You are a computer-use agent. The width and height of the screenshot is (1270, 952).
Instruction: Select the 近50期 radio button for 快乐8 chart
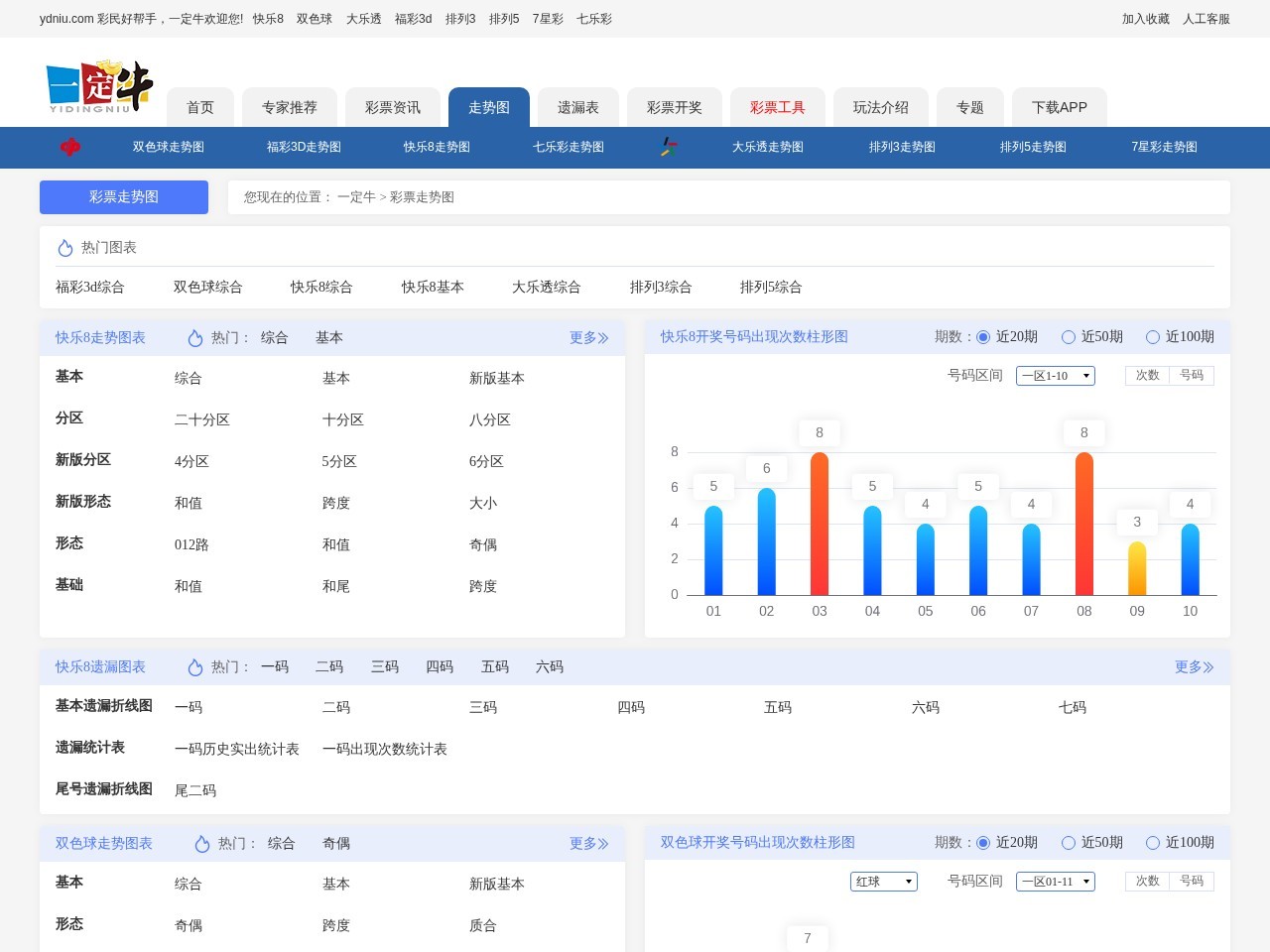pos(1069,337)
